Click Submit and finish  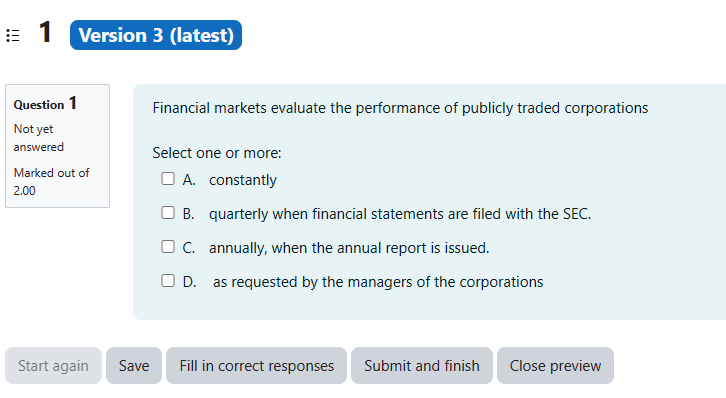422,366
